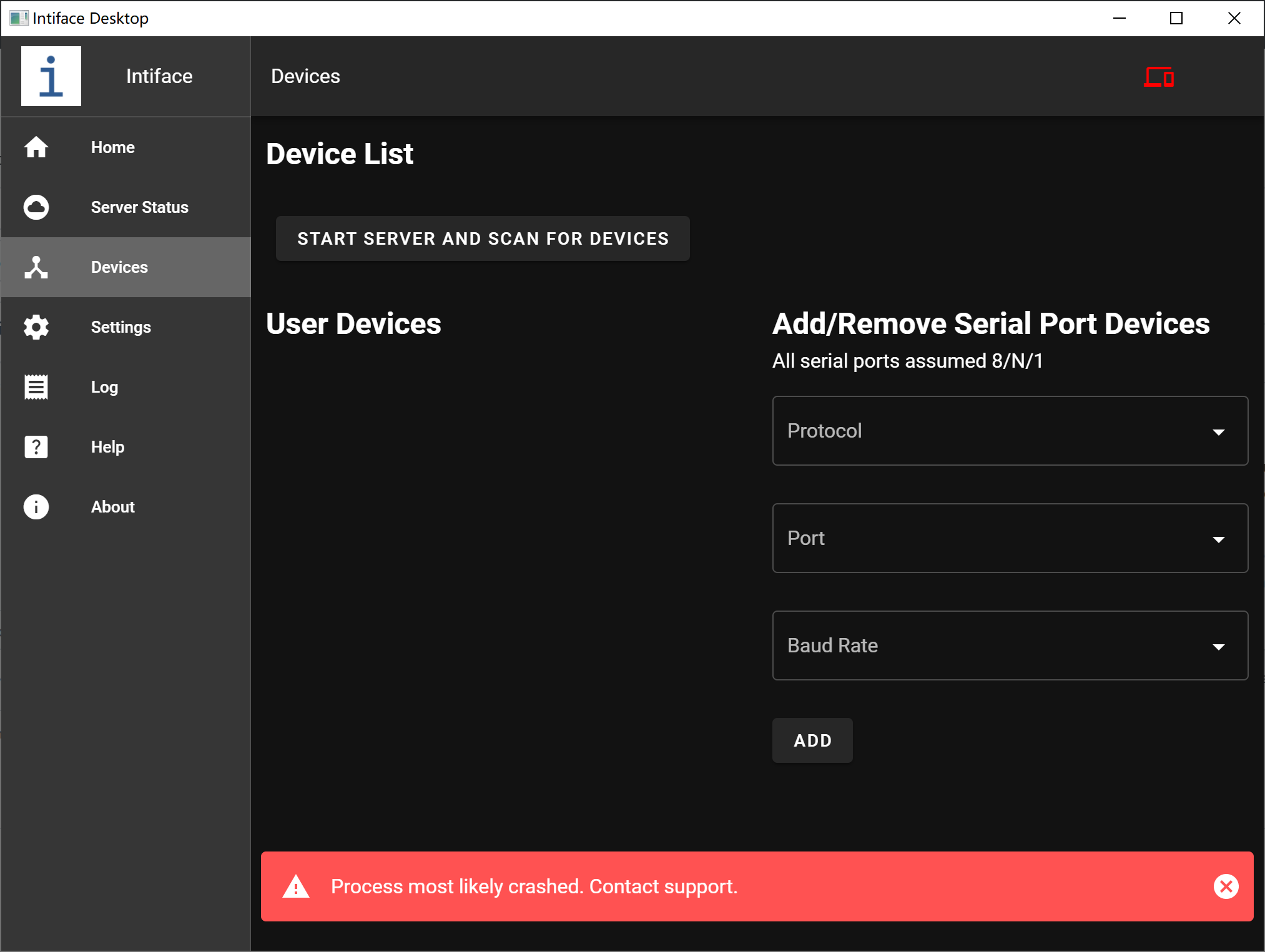This screenshot has width=1265, height=952.
Task: Click the red server connection status icon
Action: [1158, 77]
